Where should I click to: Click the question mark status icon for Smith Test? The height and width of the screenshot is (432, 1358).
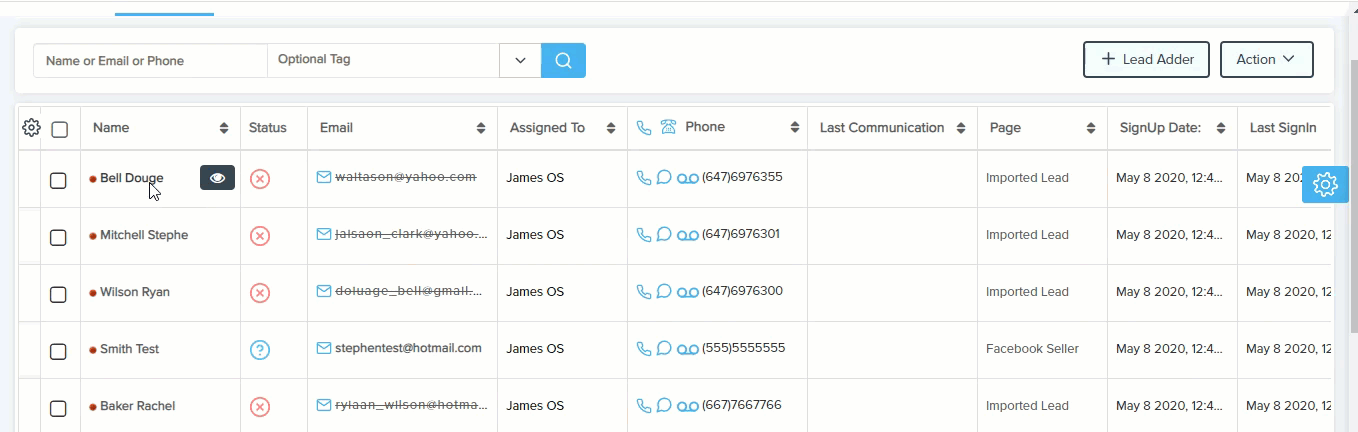(x=260, y=350)
